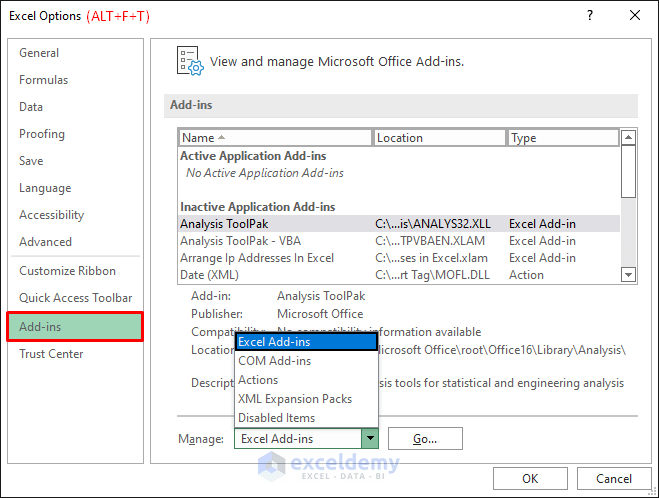Sort by Location column header
Image resolution: width=659 pixels, height=498 pixels.
(x=440, y=138)
